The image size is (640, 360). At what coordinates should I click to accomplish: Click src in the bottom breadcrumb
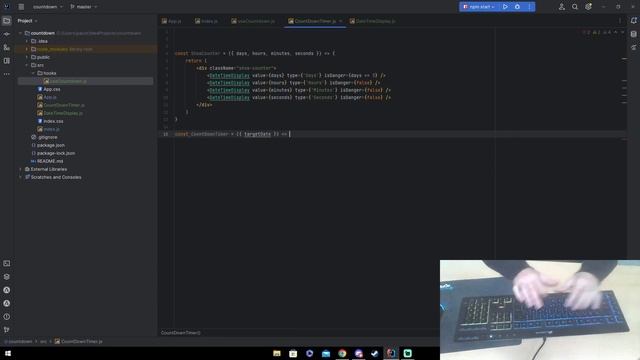pos(43,342)
